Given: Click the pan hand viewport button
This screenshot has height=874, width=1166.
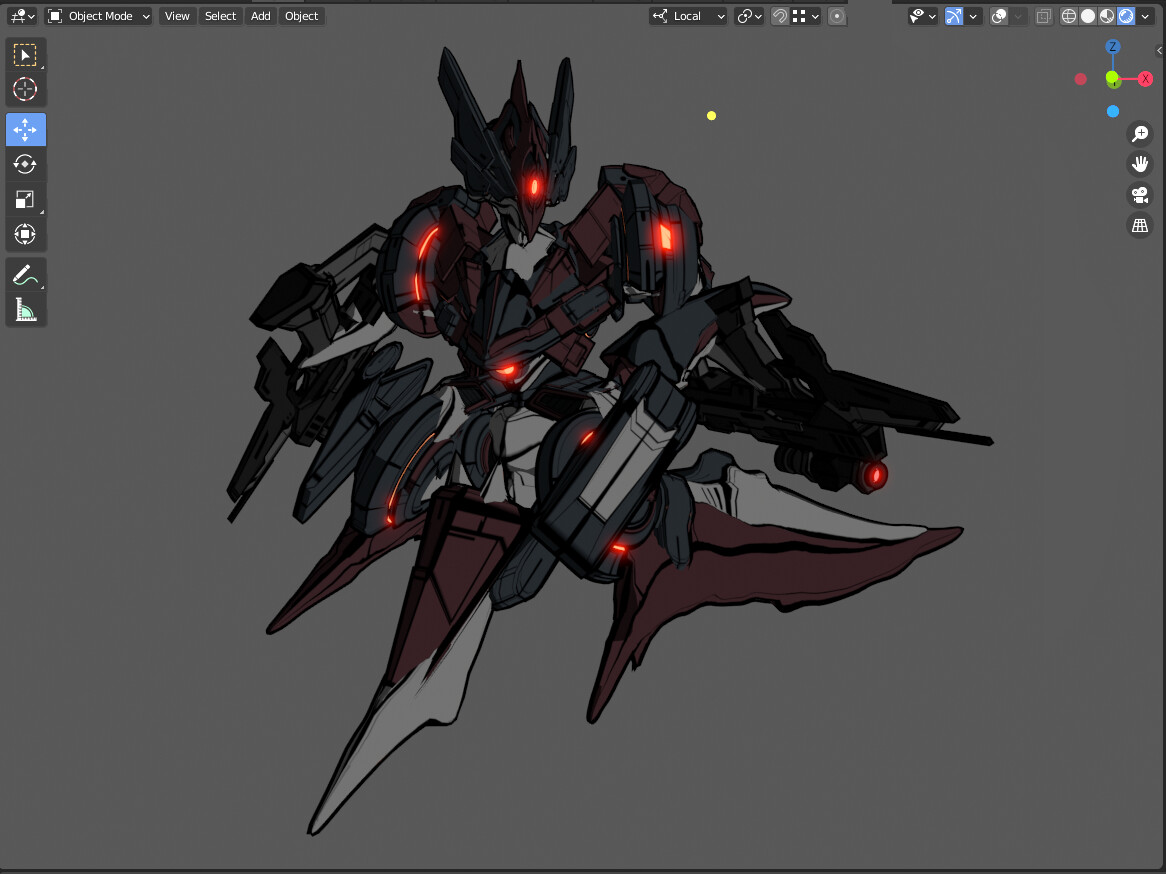Looking at the screenshot, I should 1140,164.
